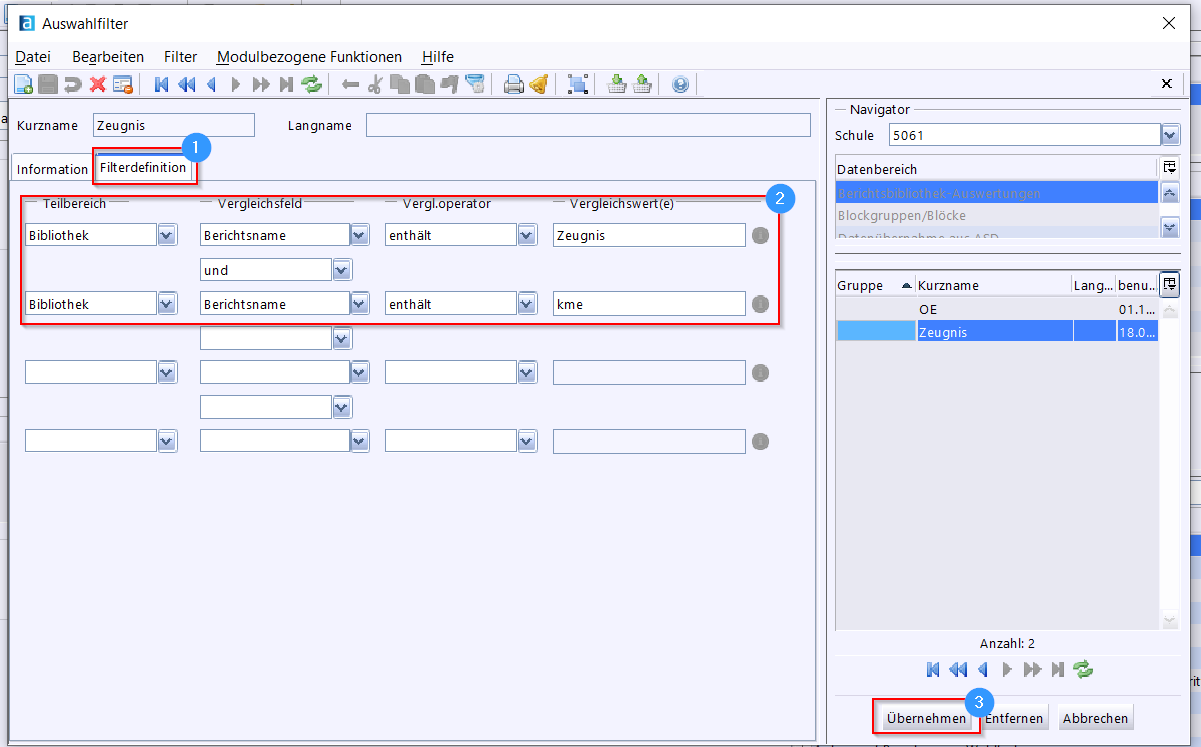Screen dimensions: 1201x747
Task: Go to previous record in main toolbar
Action: pyautogui.click(x=211, y=85)
